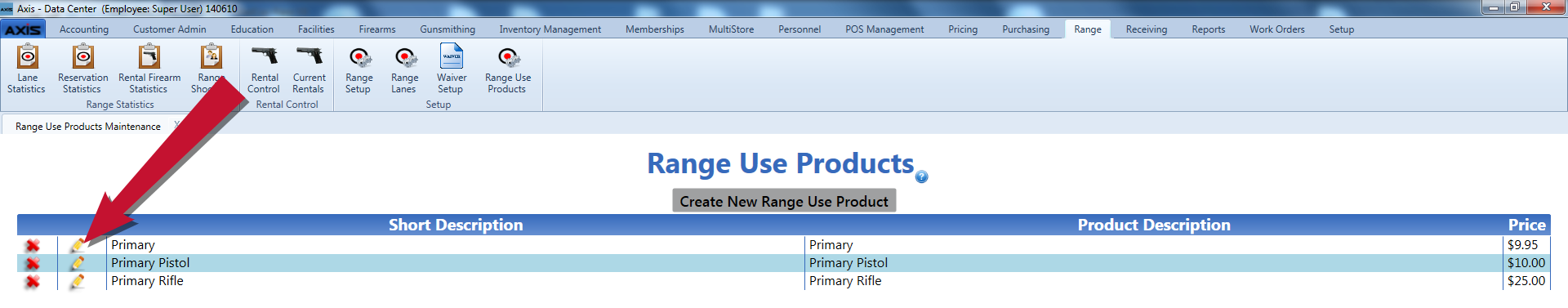Open the Work Orders tab
The image size is (1568, 308).
point(1277,29)
